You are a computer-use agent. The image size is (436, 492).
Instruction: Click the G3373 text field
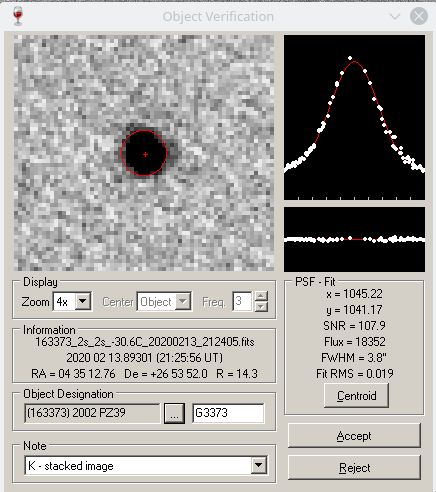[228, 413]
